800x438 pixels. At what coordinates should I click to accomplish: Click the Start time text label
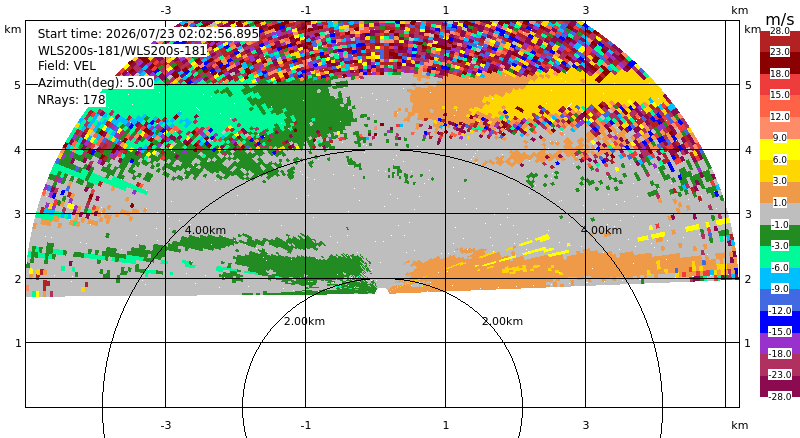[x=148, y=34]
